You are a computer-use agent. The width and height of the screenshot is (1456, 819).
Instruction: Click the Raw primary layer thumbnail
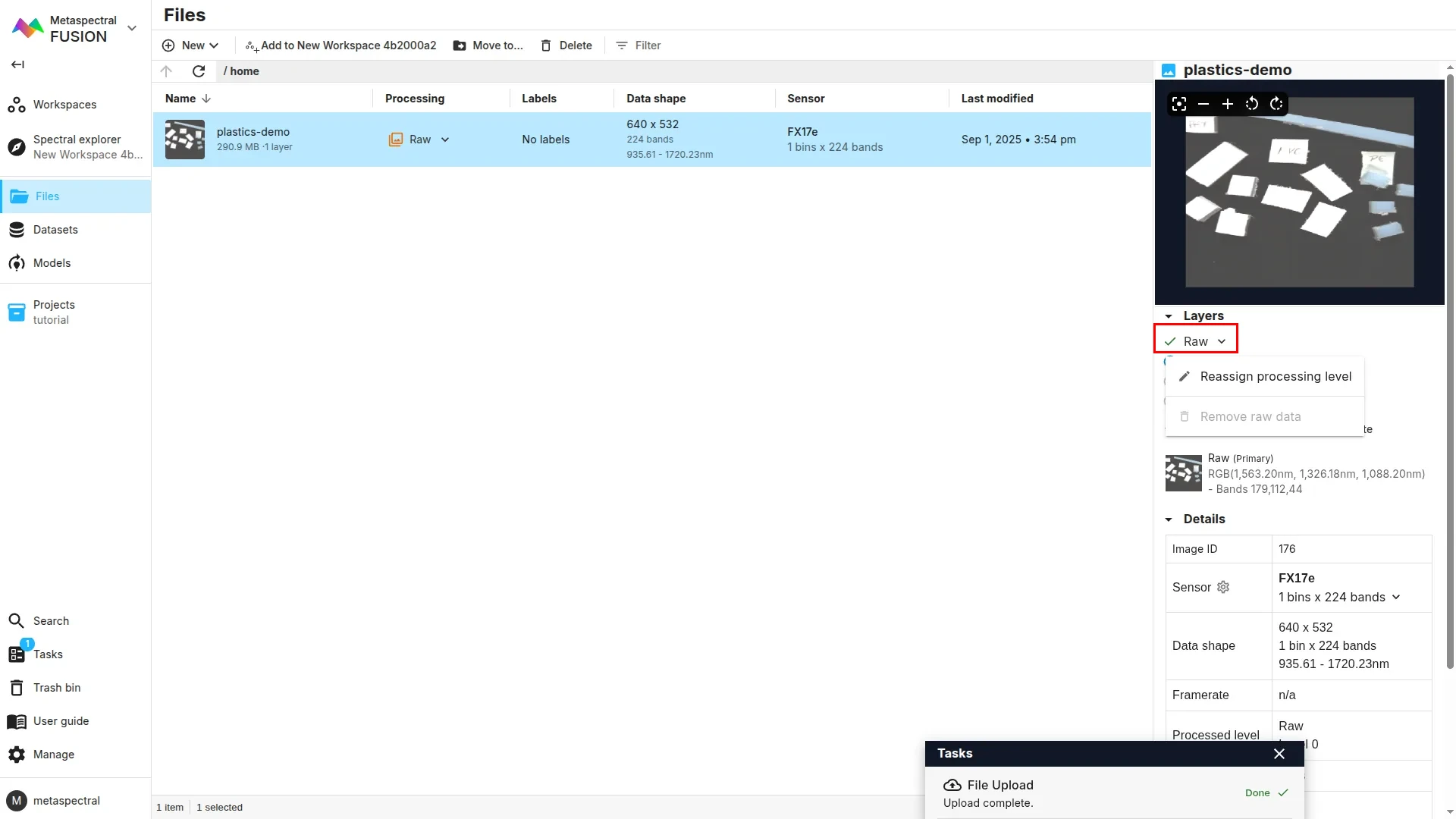pos(1183,473)
